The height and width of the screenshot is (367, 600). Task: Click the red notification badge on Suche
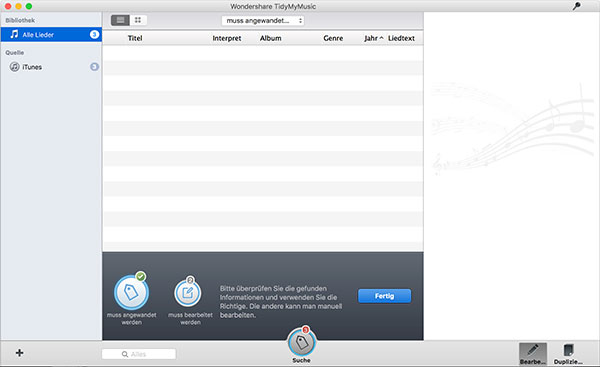click(x=305, y=330)
